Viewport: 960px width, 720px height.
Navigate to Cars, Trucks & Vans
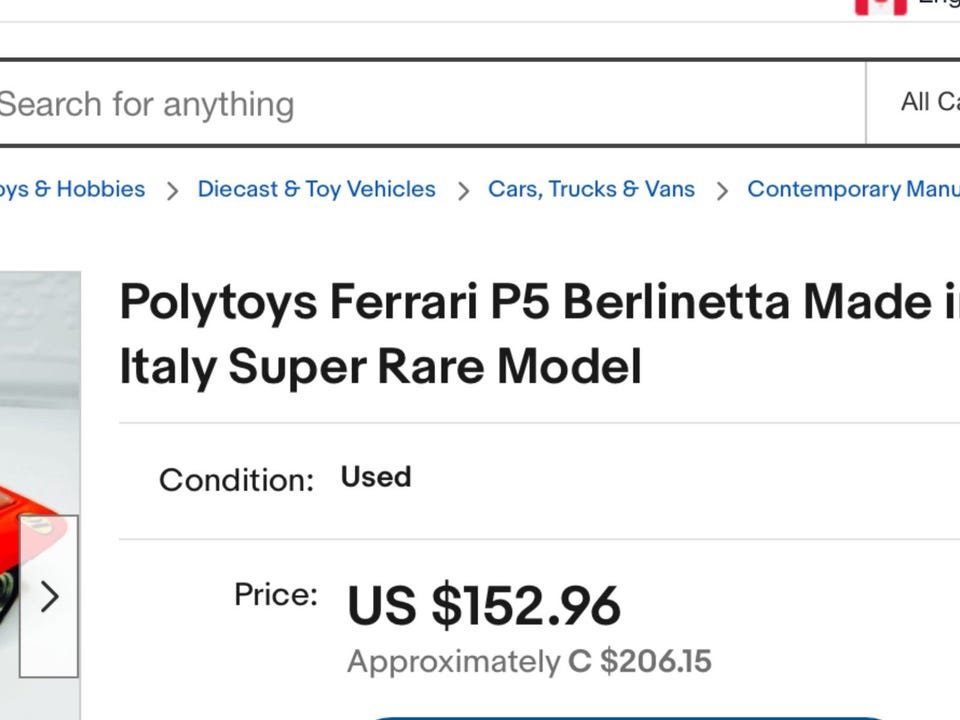point(591,189)
